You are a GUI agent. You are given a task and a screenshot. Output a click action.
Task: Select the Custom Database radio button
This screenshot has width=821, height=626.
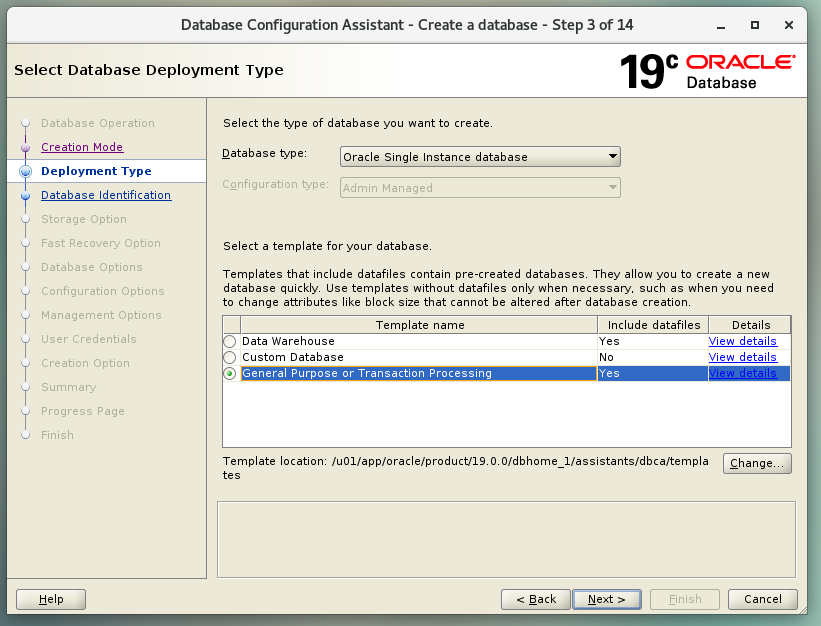pyautogui.click(x=230, y=358)
